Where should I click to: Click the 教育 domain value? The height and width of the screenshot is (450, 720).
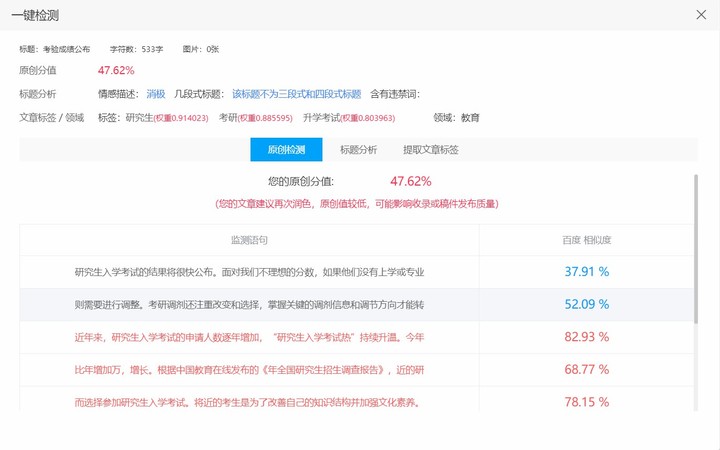[x=470, y=118]
